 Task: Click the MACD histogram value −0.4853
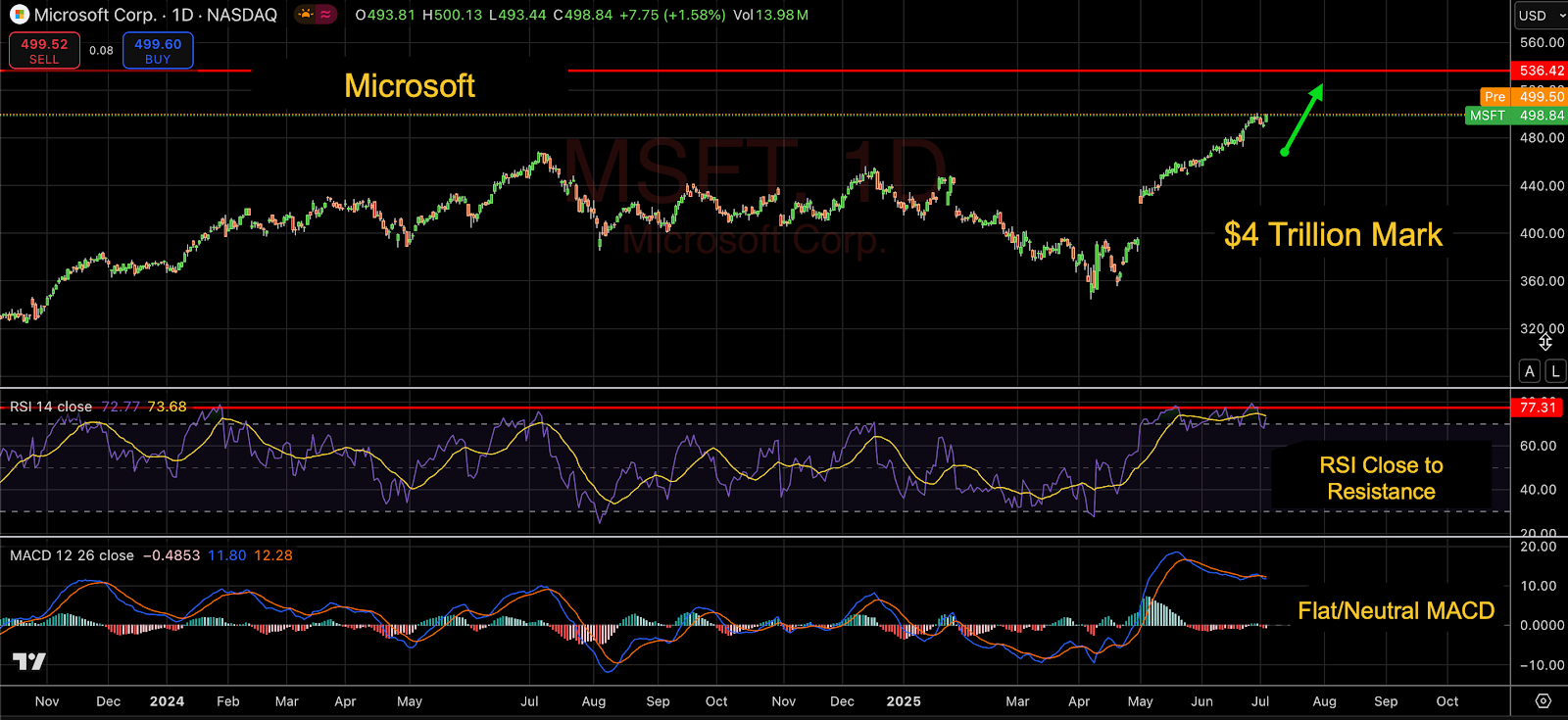(x=171, y=555)
